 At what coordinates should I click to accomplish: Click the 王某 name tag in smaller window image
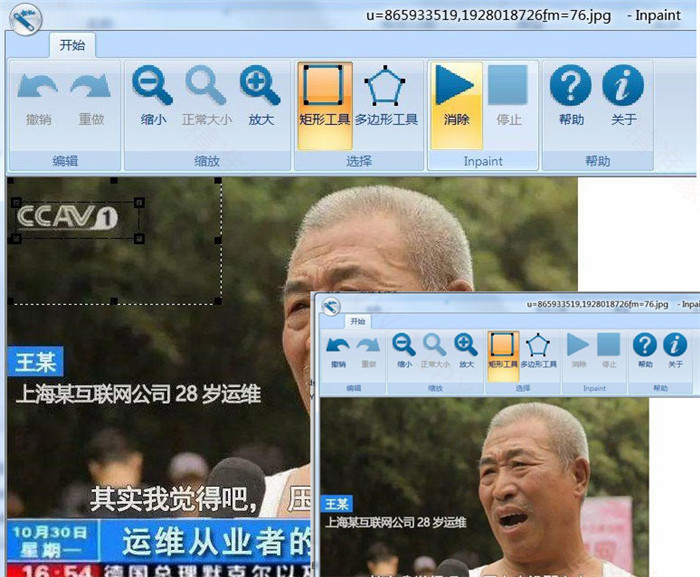pos(337,504)
